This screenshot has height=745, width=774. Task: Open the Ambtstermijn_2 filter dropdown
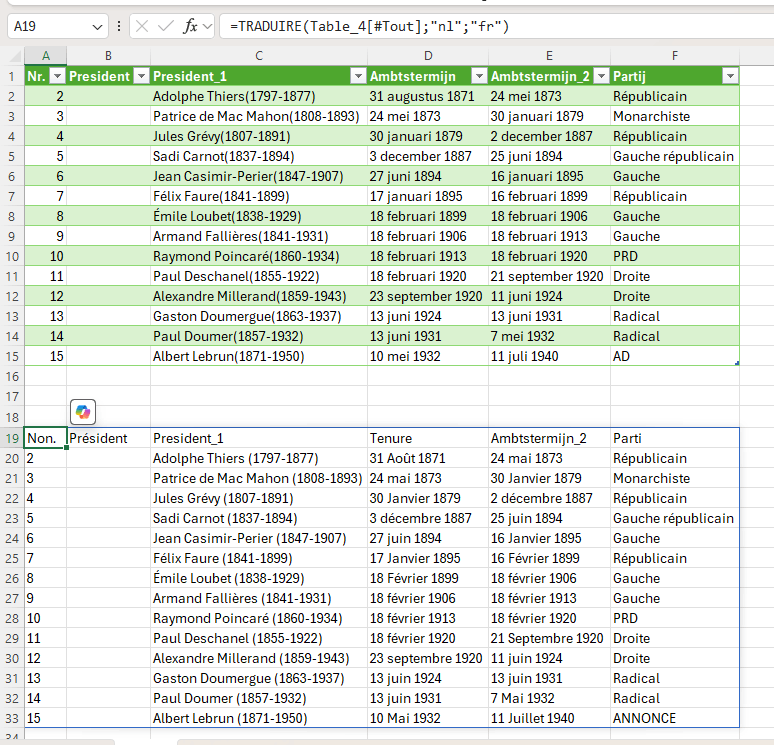pos(601,76)
